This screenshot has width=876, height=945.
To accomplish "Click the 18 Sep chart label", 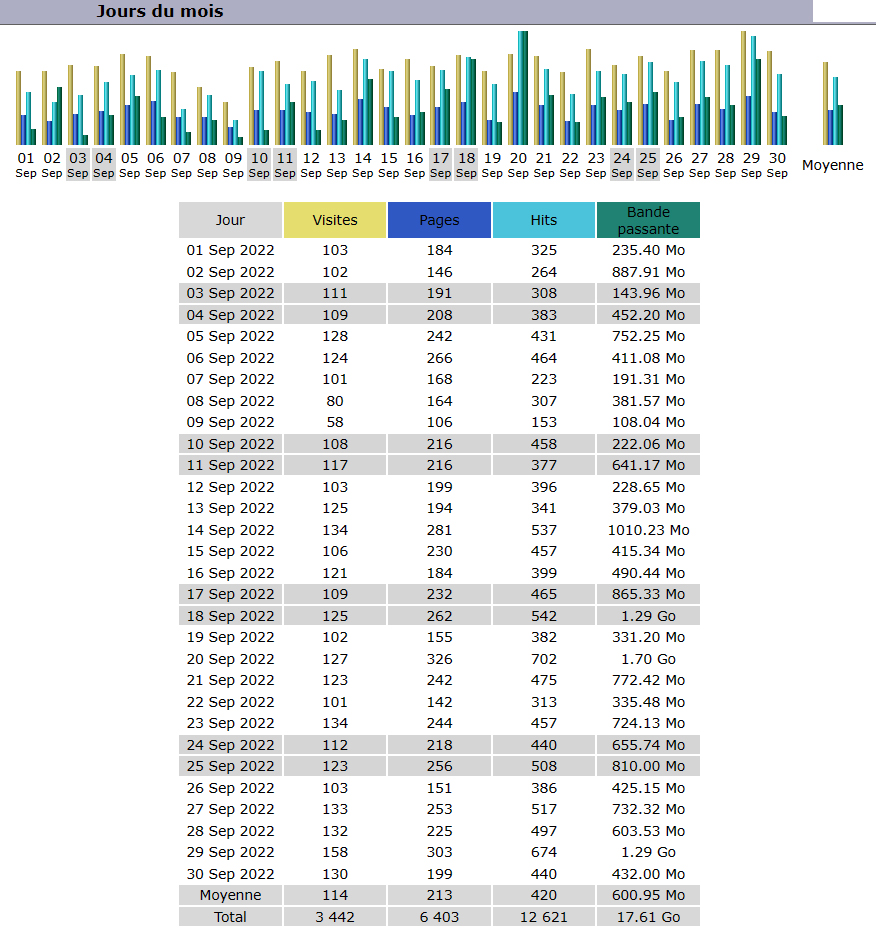I will (466, 165).
